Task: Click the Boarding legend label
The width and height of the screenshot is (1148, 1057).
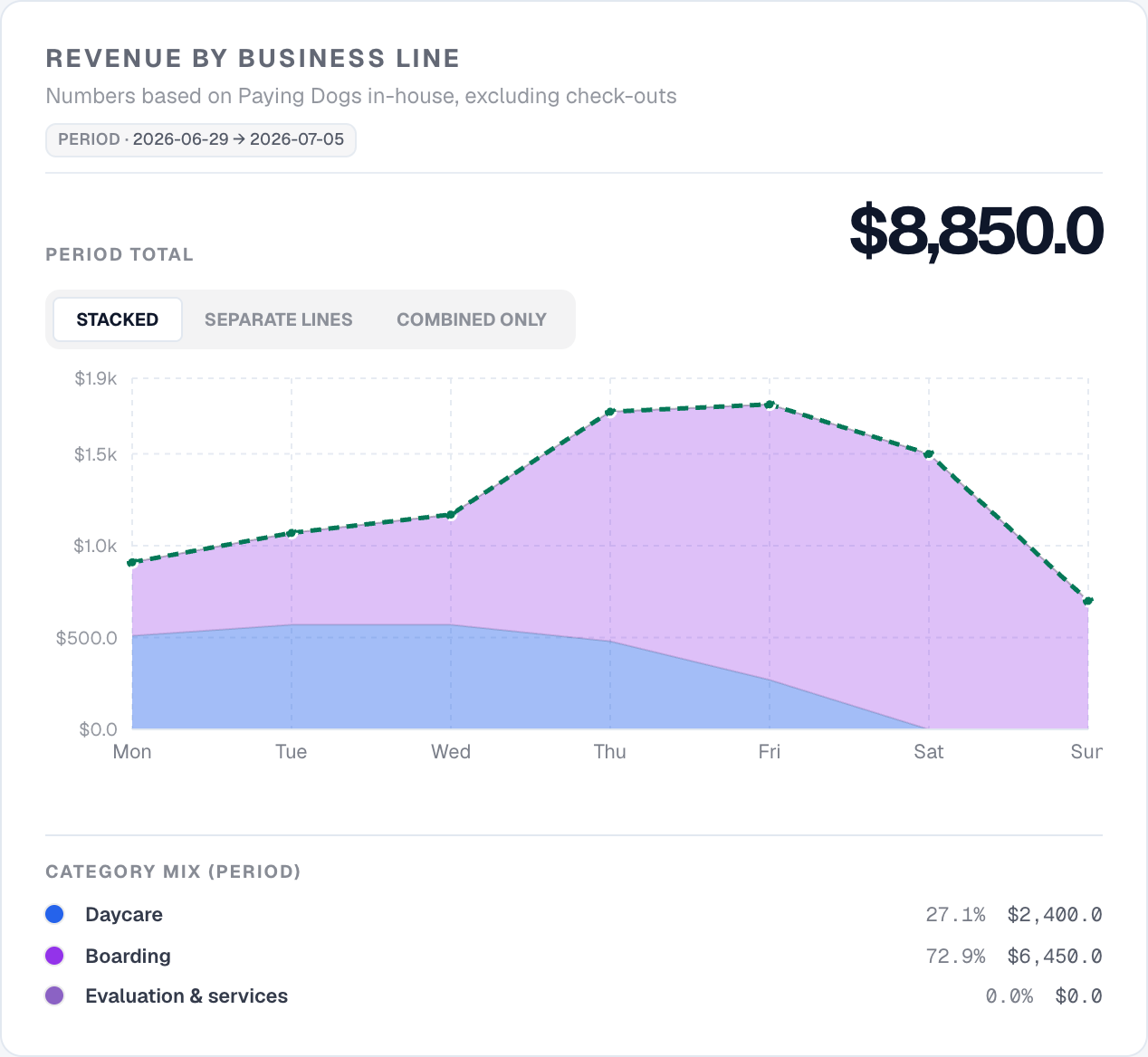Action: click(x=128, y=956)
